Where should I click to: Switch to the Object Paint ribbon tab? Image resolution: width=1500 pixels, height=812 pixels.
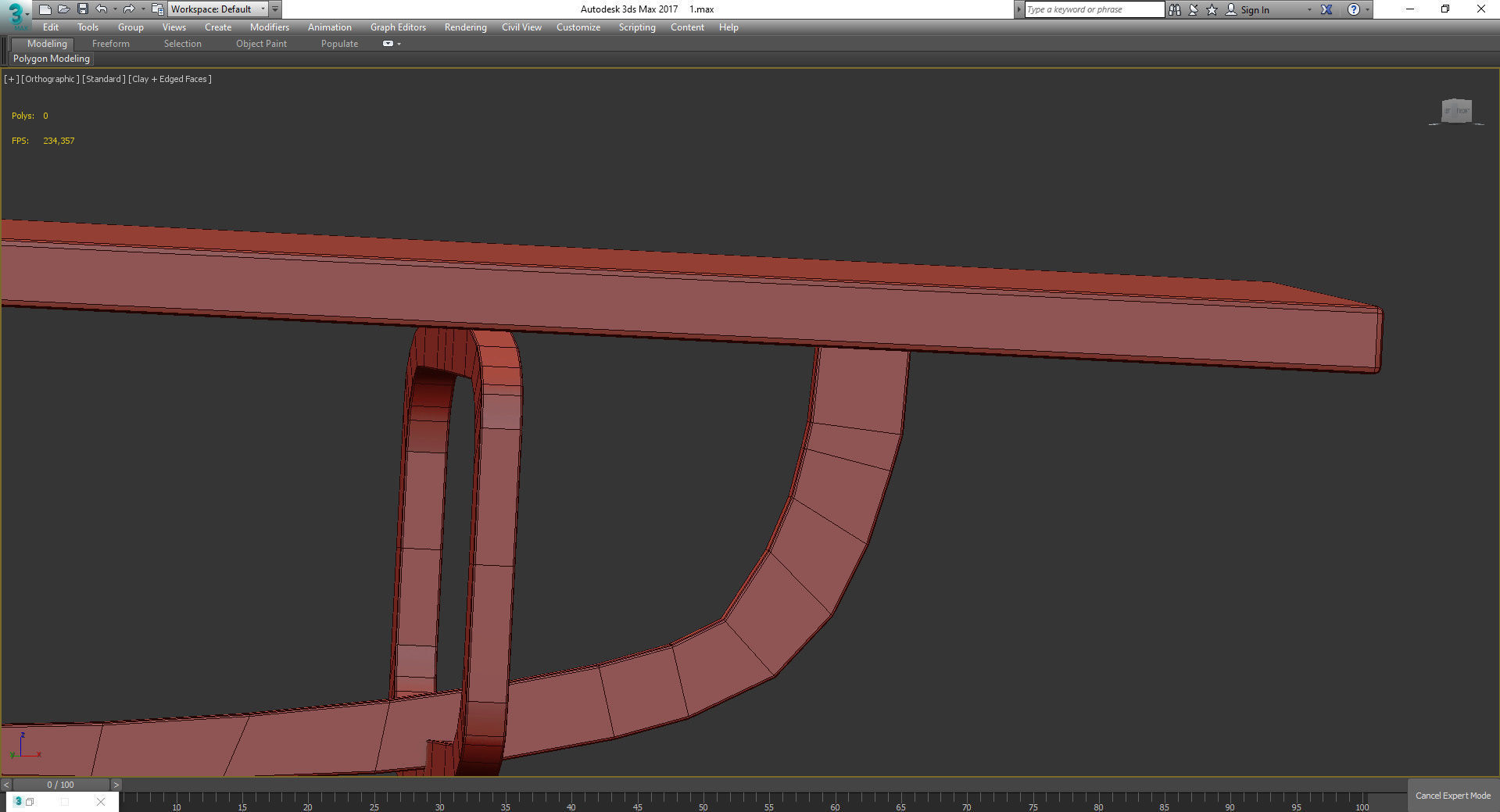[x=261, y=44]
